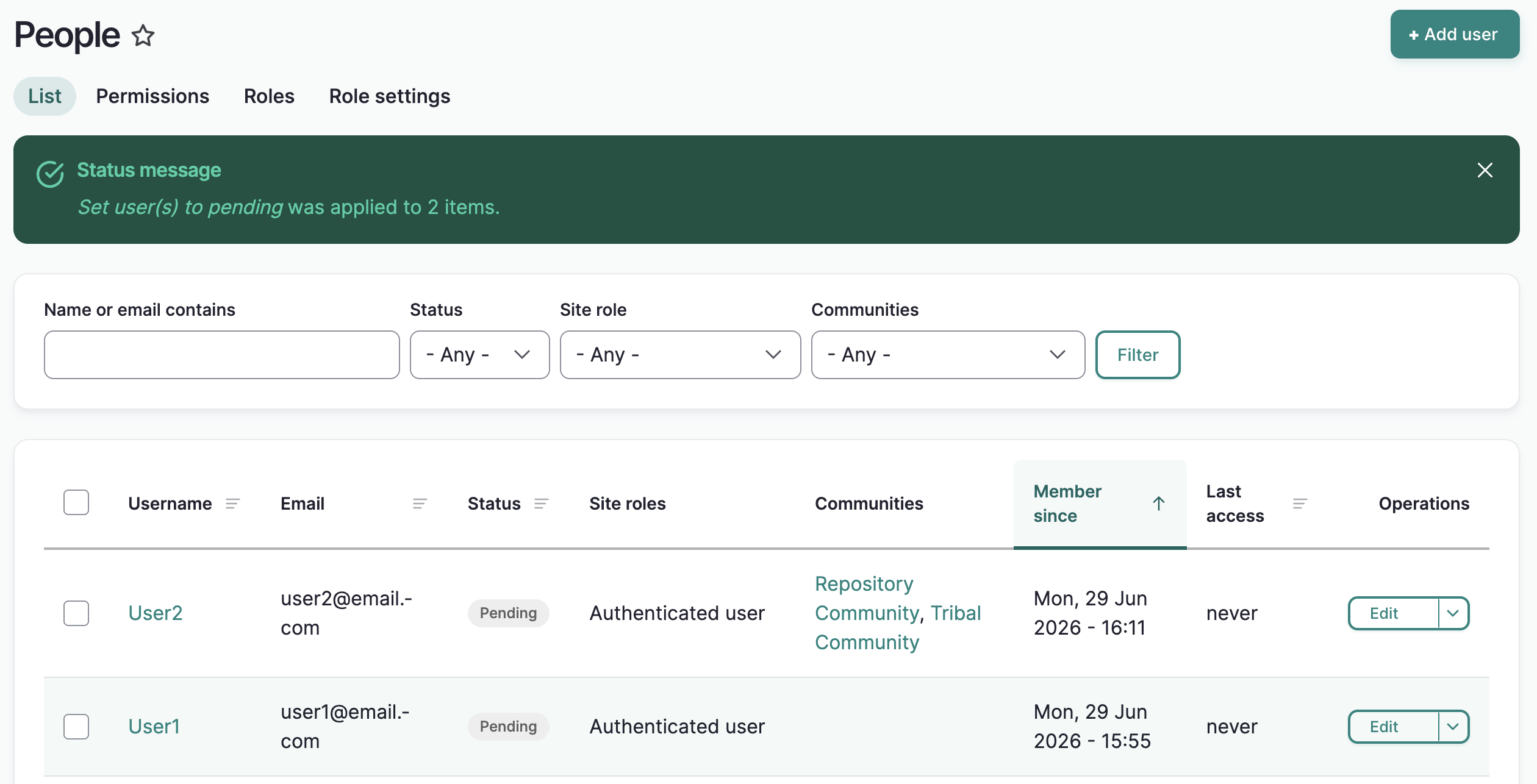Click the Email column sort icon
Image resolution: width=1537 pixels, height=784 pixels.
pyautogui.click(x=420, y=504)
